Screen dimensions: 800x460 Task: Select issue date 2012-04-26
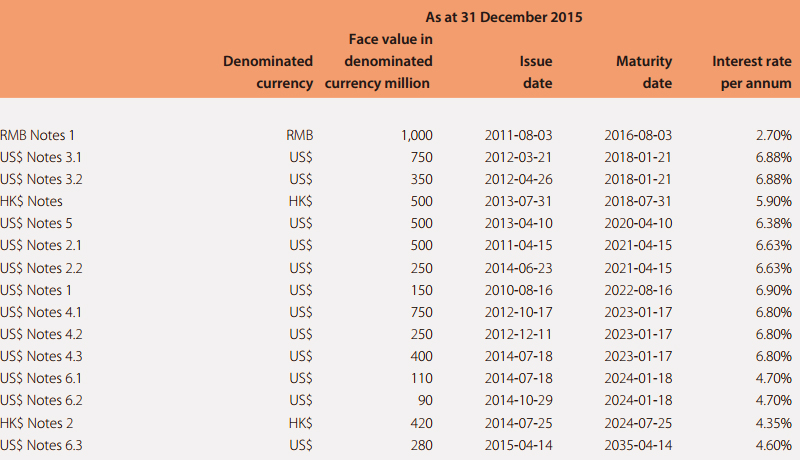[518, 179]
